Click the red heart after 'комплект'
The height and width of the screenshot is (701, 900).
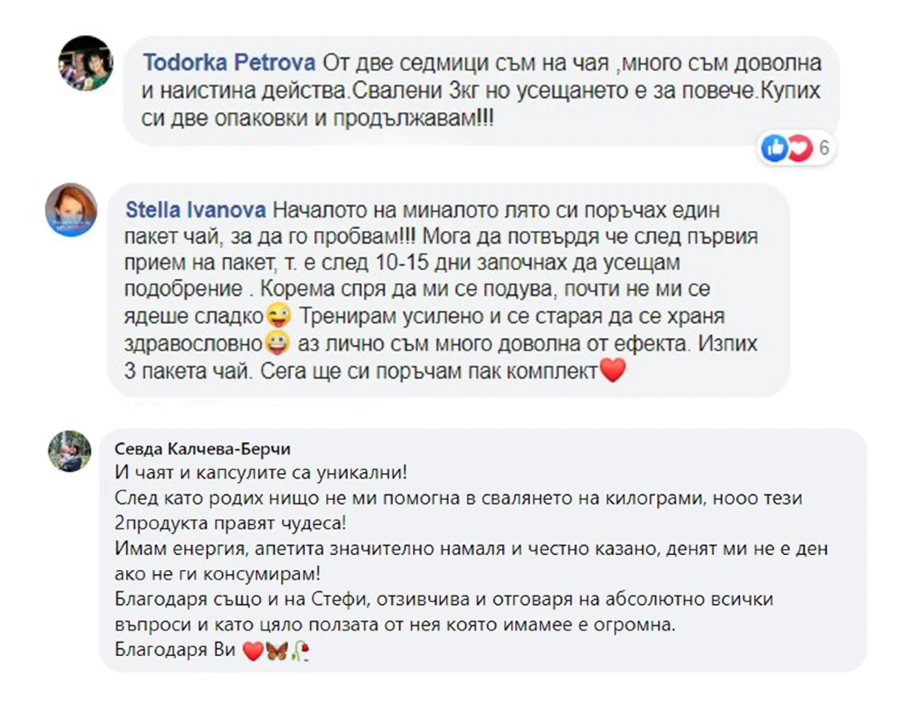click(612, 370)
